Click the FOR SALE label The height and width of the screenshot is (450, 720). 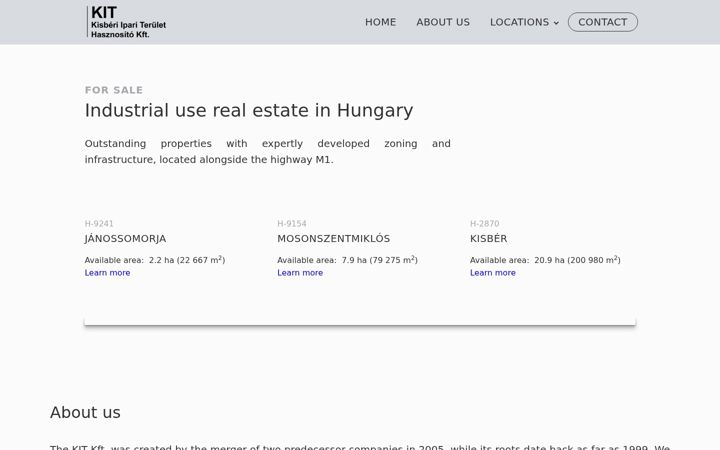(x=114, y=90)
